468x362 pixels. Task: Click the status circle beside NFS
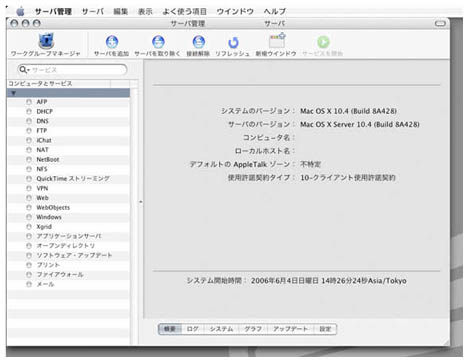point(29,169)
